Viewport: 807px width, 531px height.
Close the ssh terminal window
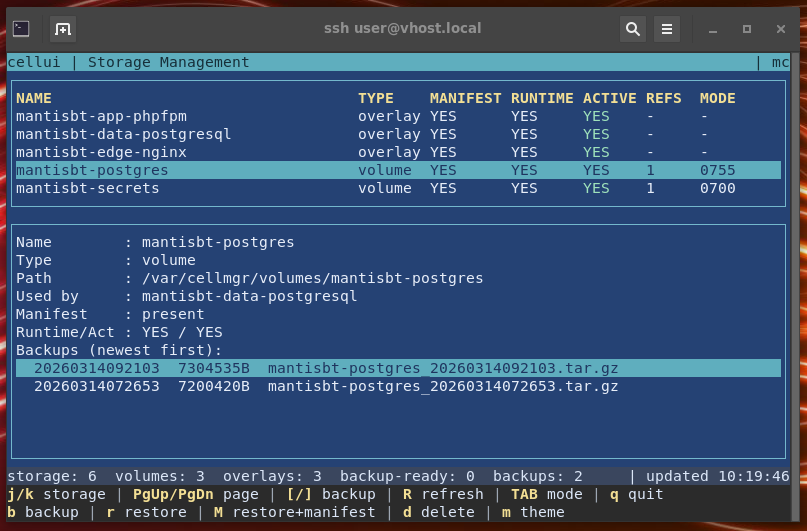coord(781,29)
